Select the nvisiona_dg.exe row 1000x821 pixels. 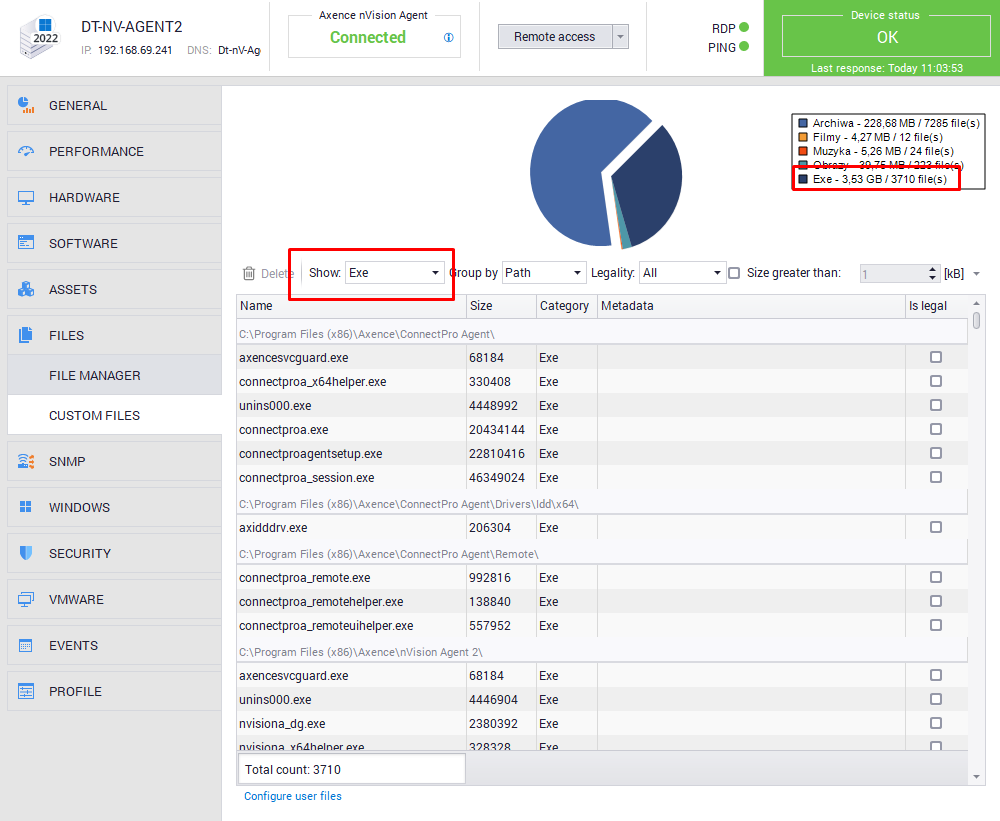pos(602,723)
